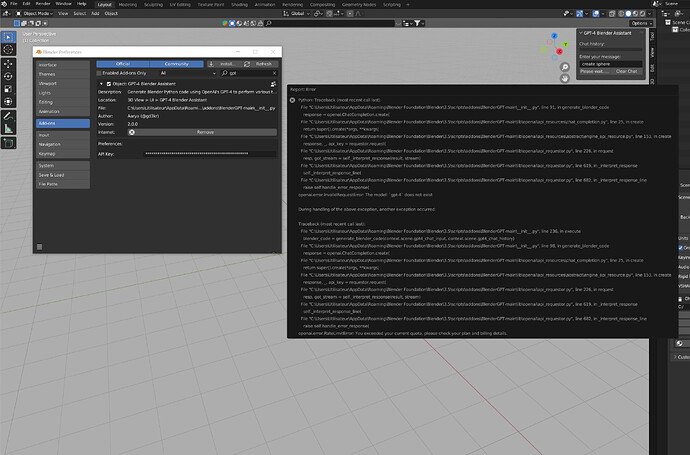Collapse the GPT-4 Blender Assistant add-on details
This screenshot has height=455, width=690.
(101, 84)
